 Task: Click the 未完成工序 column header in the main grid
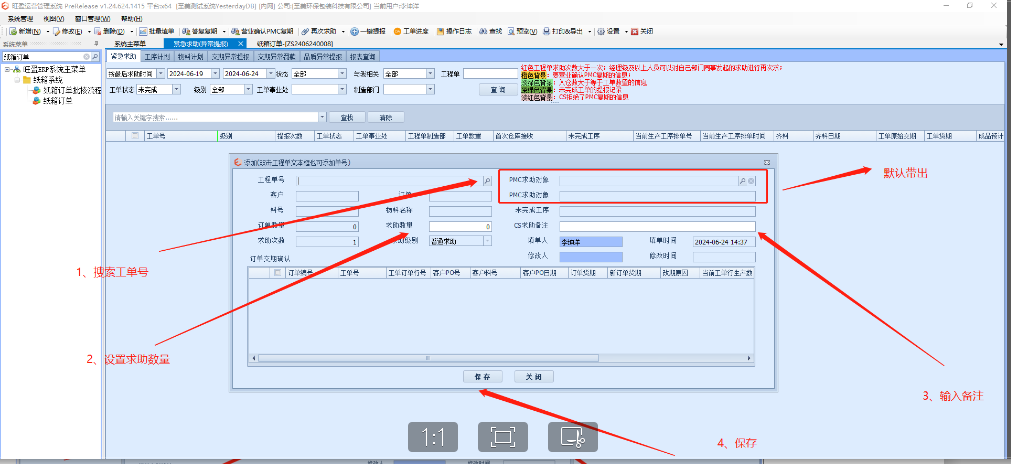[x=599, y=136]
